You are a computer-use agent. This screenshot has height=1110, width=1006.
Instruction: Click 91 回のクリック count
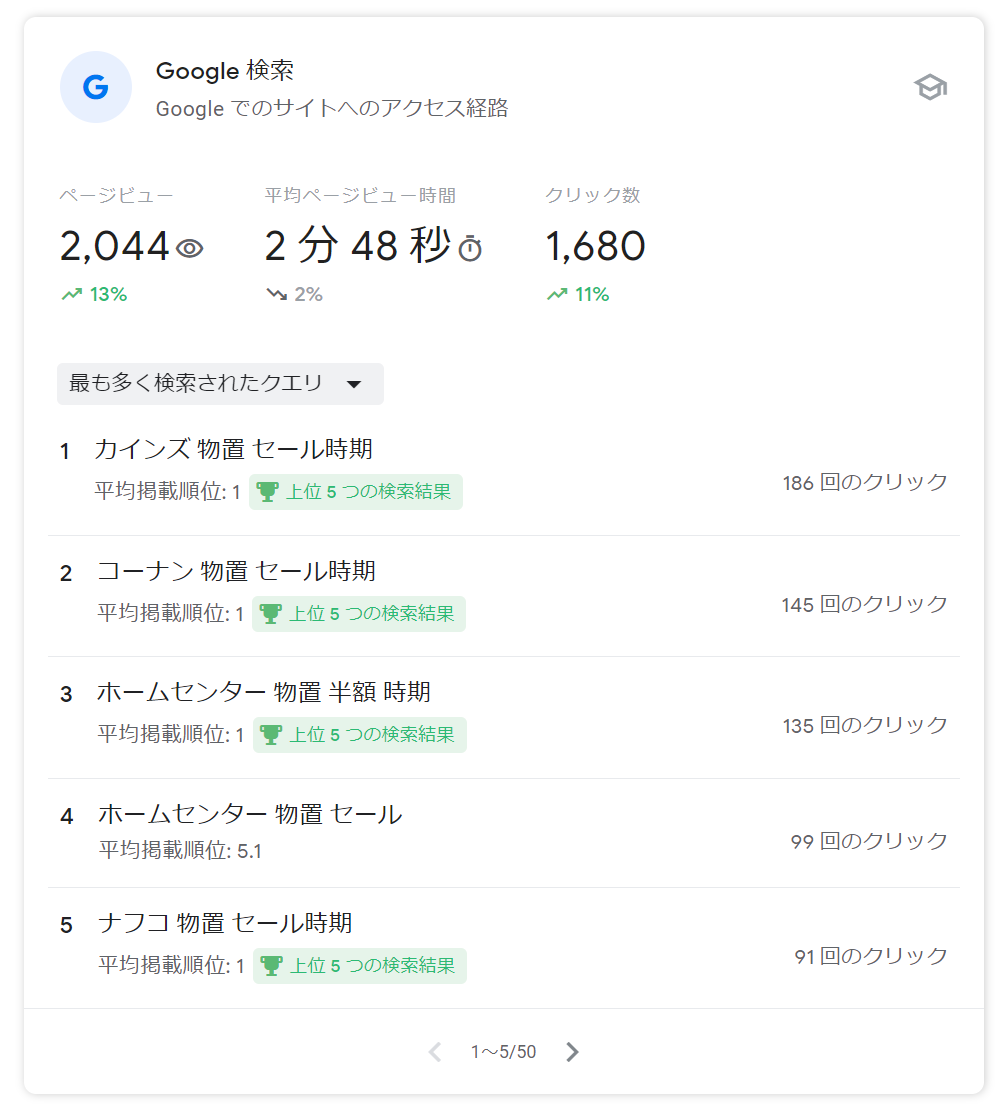[x=871, y=957]
